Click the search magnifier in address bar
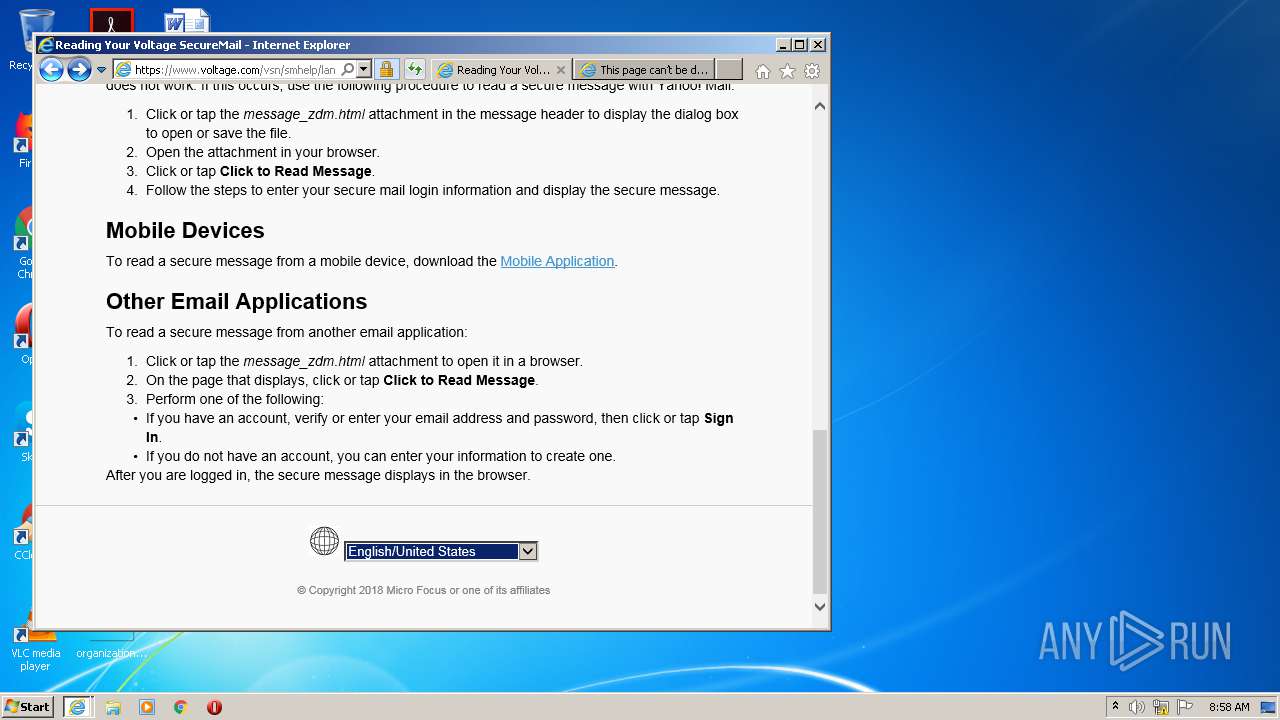 348,70
